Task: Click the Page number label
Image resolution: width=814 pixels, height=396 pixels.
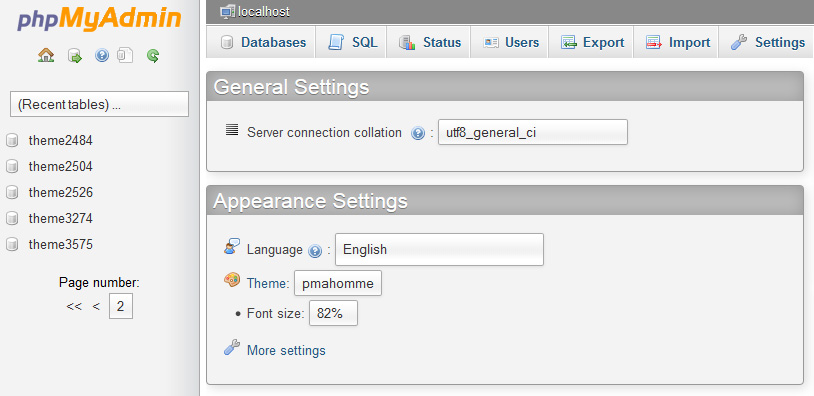Action: pyautogui.click(x=99, y=283)
